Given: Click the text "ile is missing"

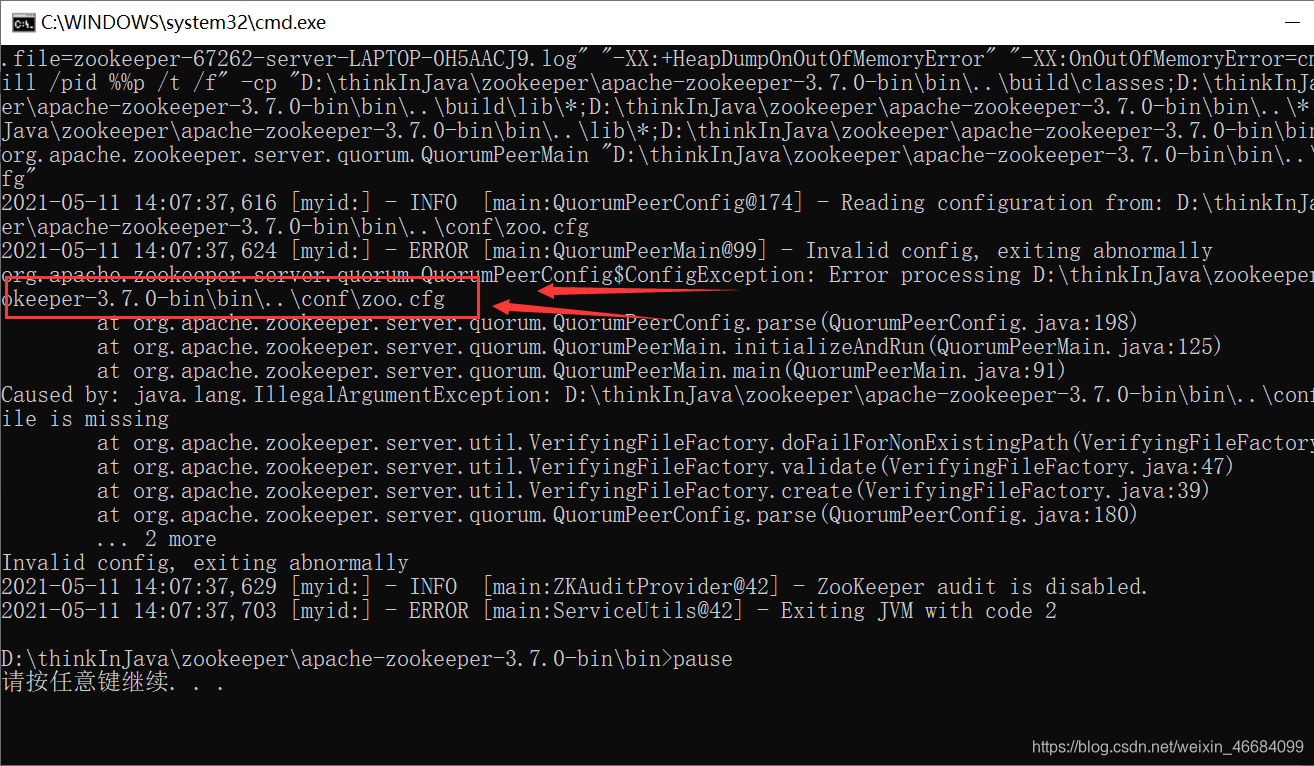Looking at the screenshot, I should click(85, 419).
